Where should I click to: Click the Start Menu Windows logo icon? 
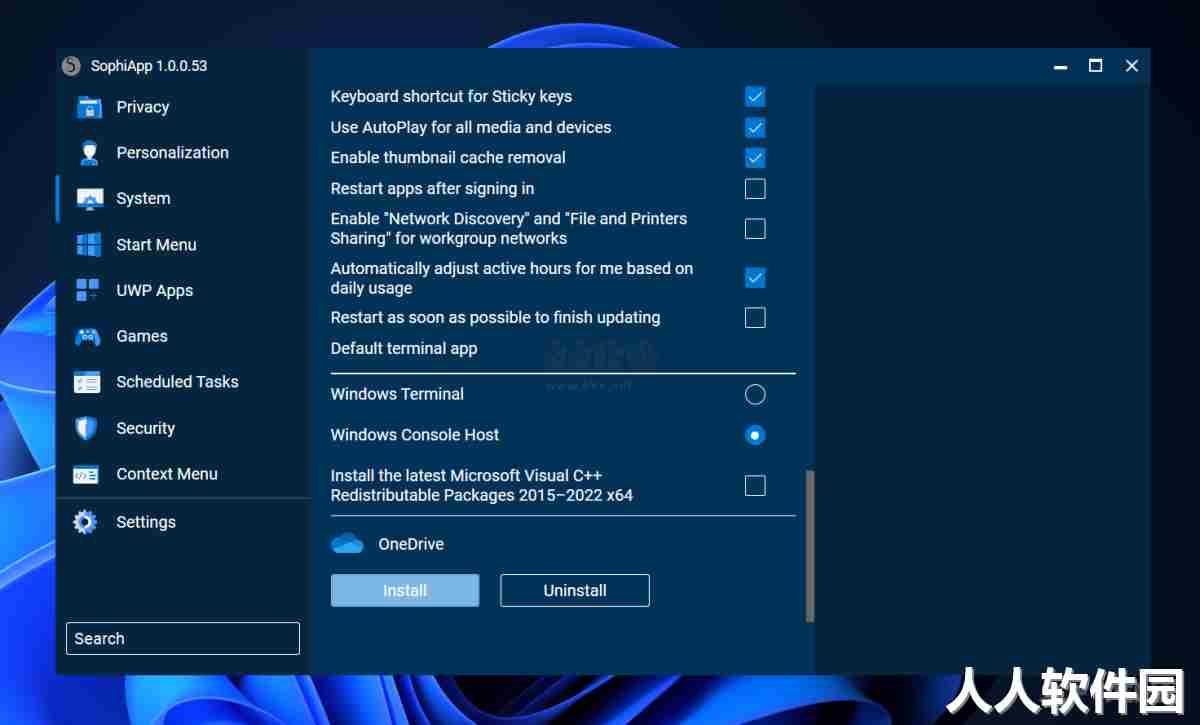click(89, 245)
